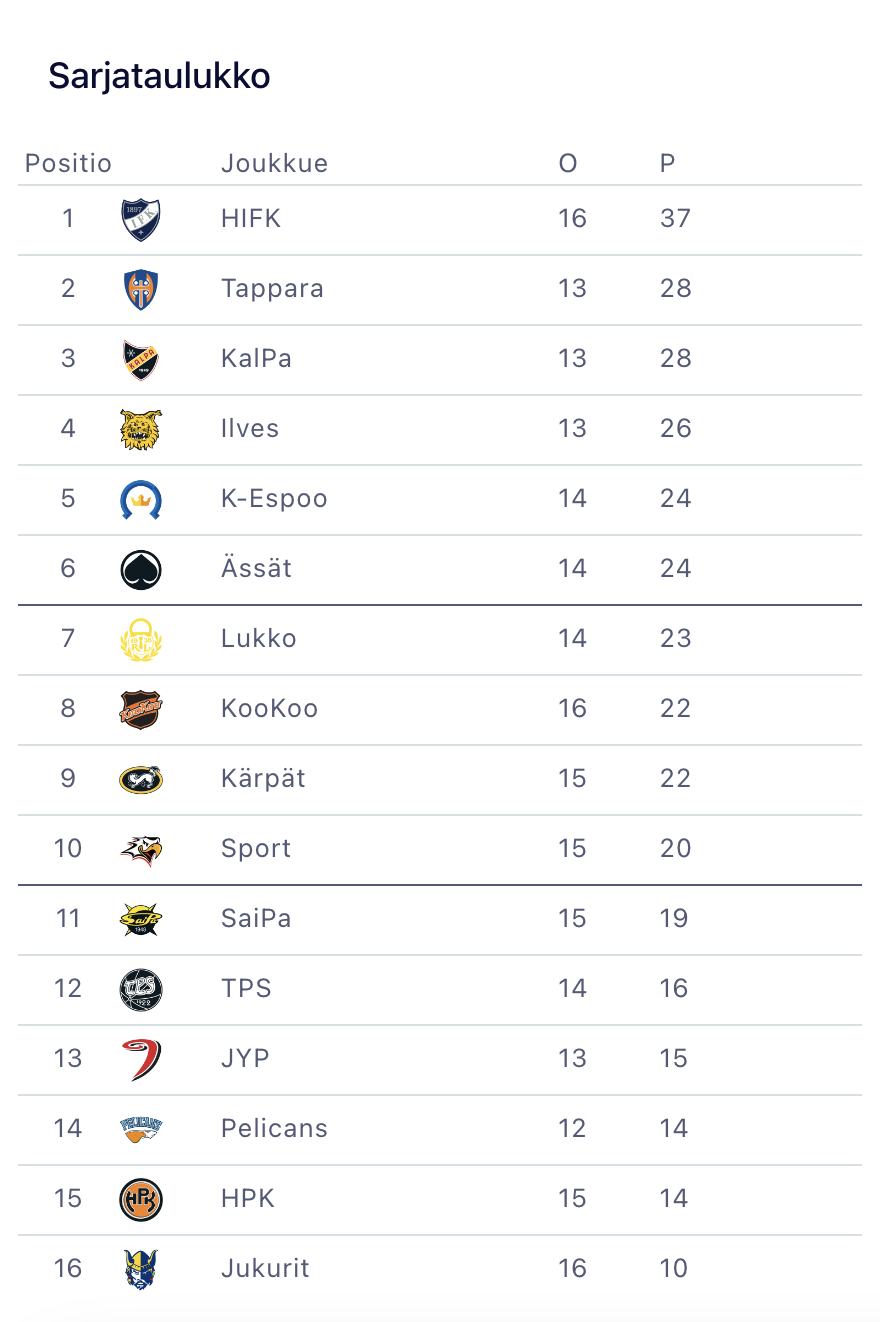Open the SaiPa team name link
The width and height of the screenshot is (880, 1322).
click(256, 918)
